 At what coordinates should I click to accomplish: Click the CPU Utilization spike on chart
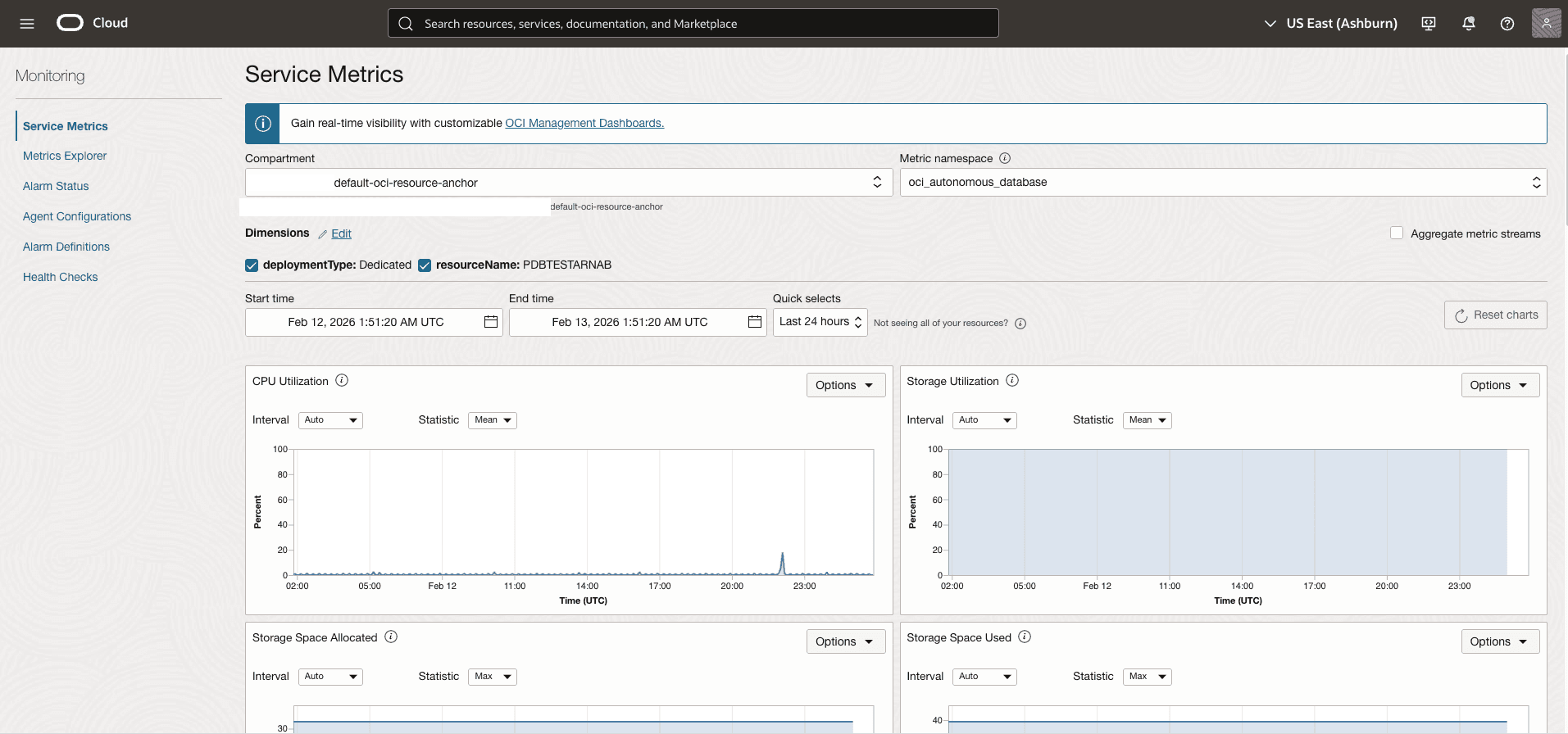point(783,562)
